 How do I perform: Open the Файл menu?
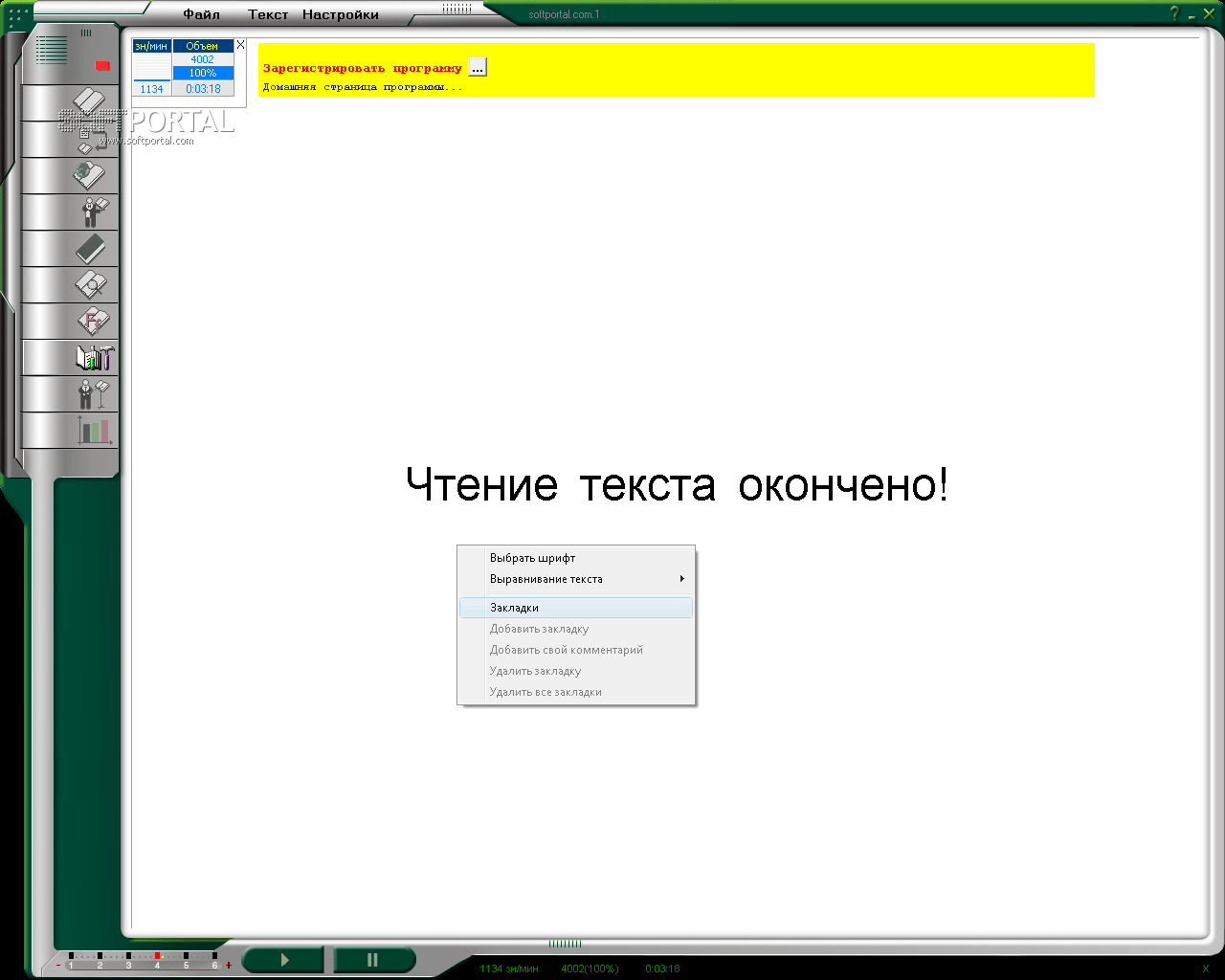pyautogui.click(x=202, y=14)
